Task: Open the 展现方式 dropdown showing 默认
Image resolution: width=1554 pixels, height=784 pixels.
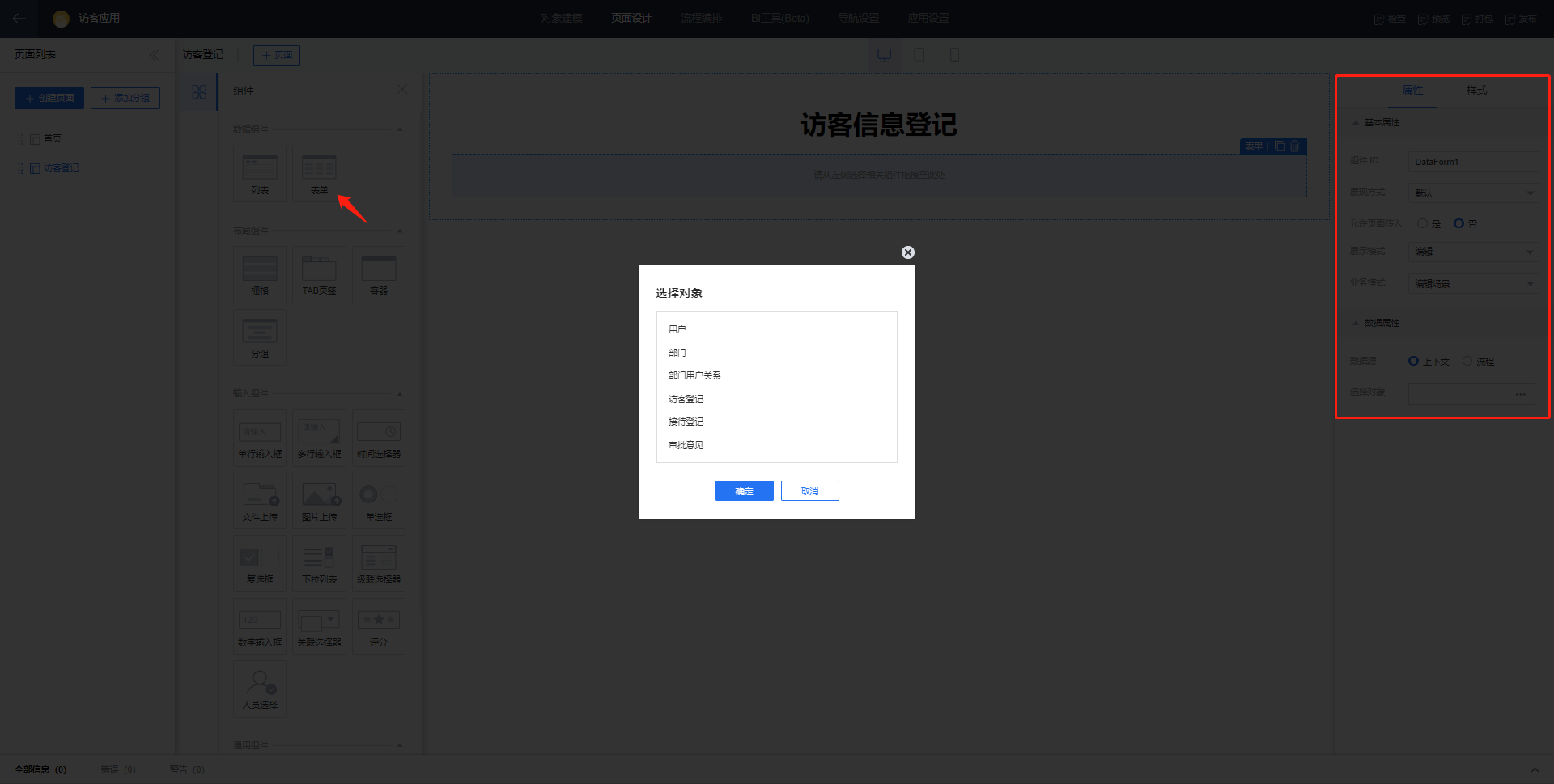Action: pos(1473,193)
